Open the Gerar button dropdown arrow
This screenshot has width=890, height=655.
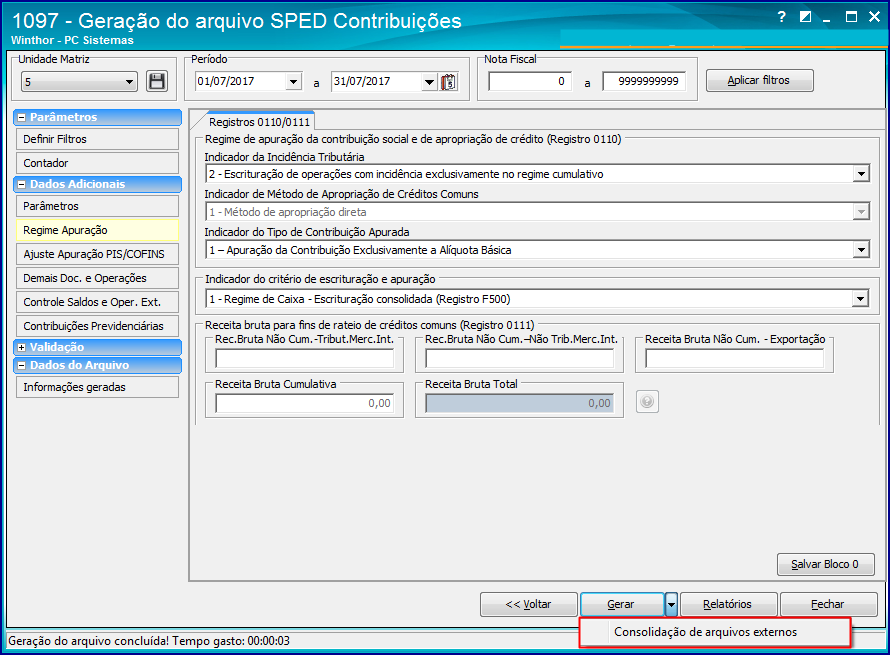[671, 604]
